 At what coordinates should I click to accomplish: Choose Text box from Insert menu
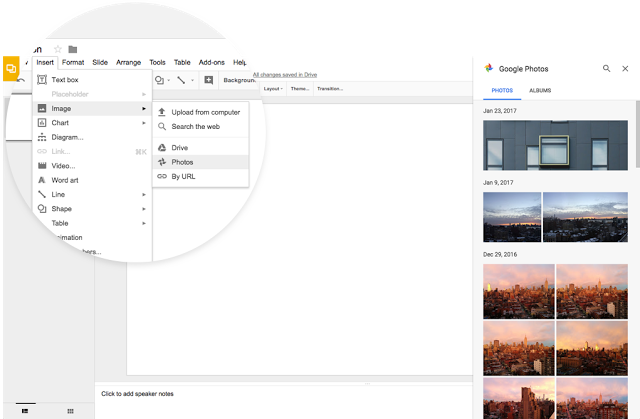92,80
